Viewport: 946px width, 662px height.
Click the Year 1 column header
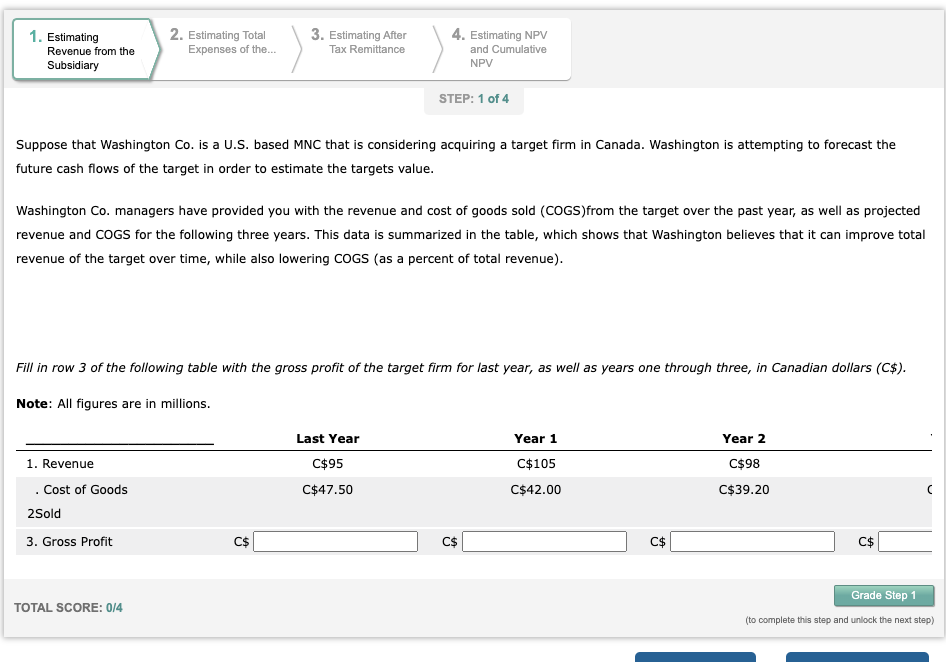click(536, 439)
